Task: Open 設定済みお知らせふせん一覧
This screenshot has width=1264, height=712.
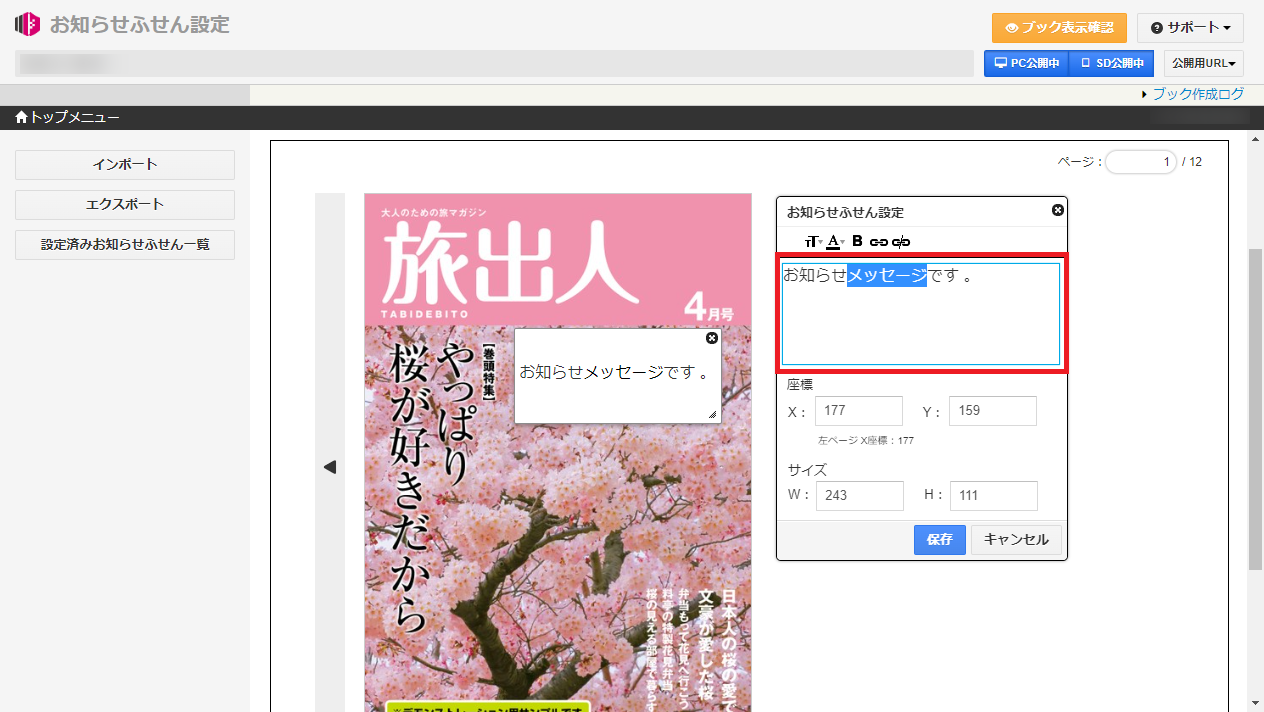Action: 125,244
